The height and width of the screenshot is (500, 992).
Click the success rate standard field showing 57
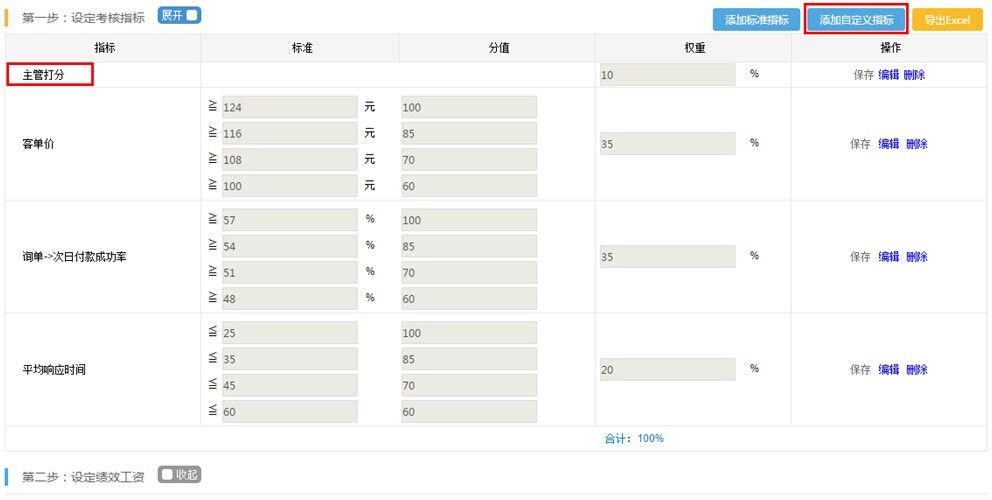point(290,220)
